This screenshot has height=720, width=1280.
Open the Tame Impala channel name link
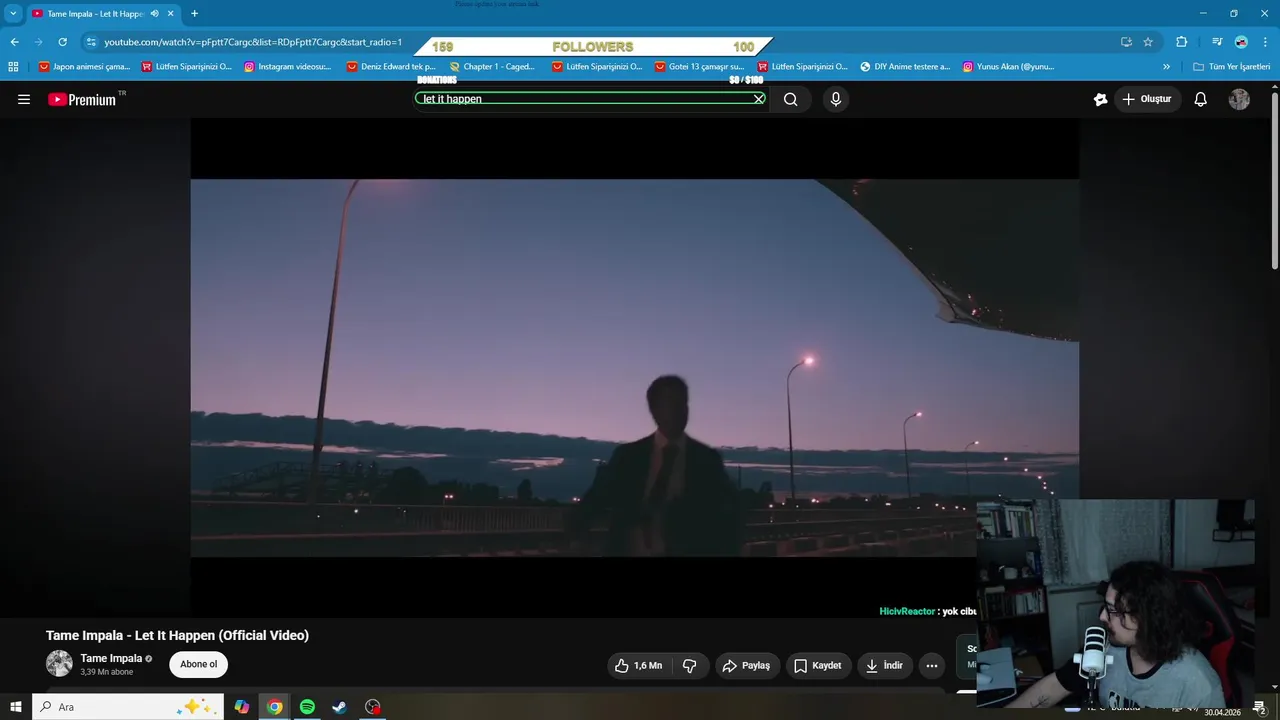111,658
